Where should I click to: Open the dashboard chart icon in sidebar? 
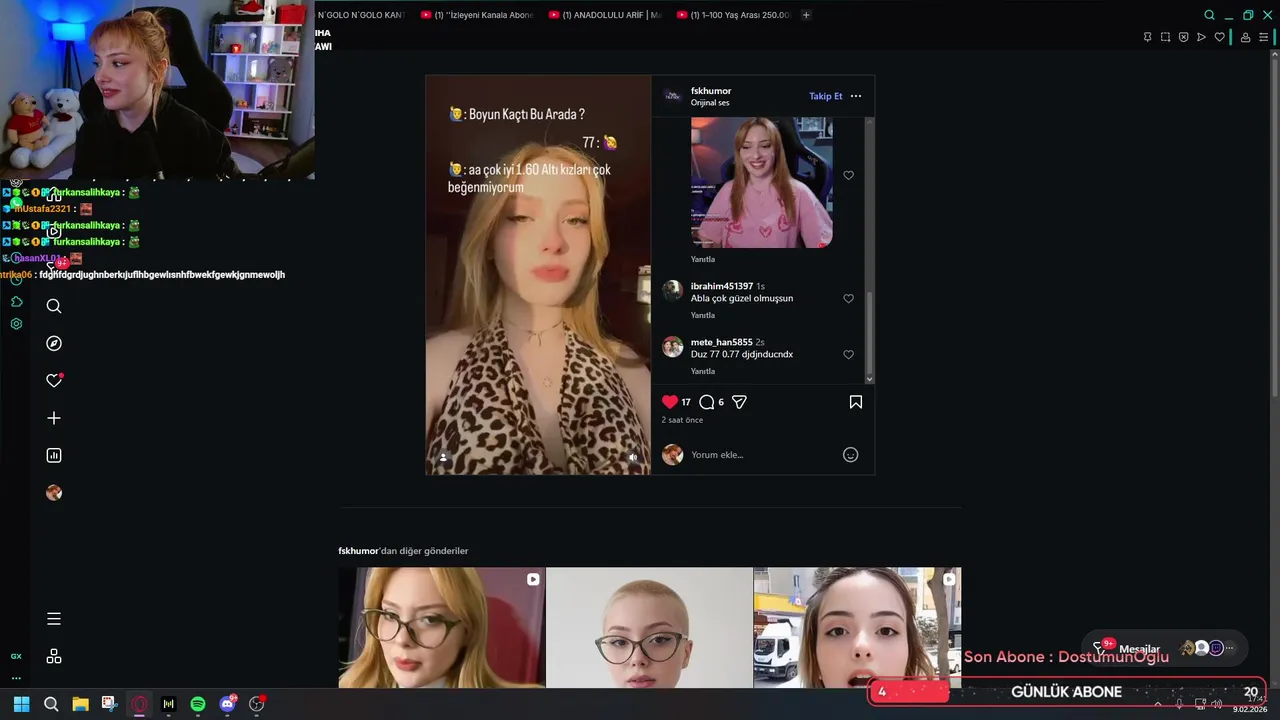54,455
